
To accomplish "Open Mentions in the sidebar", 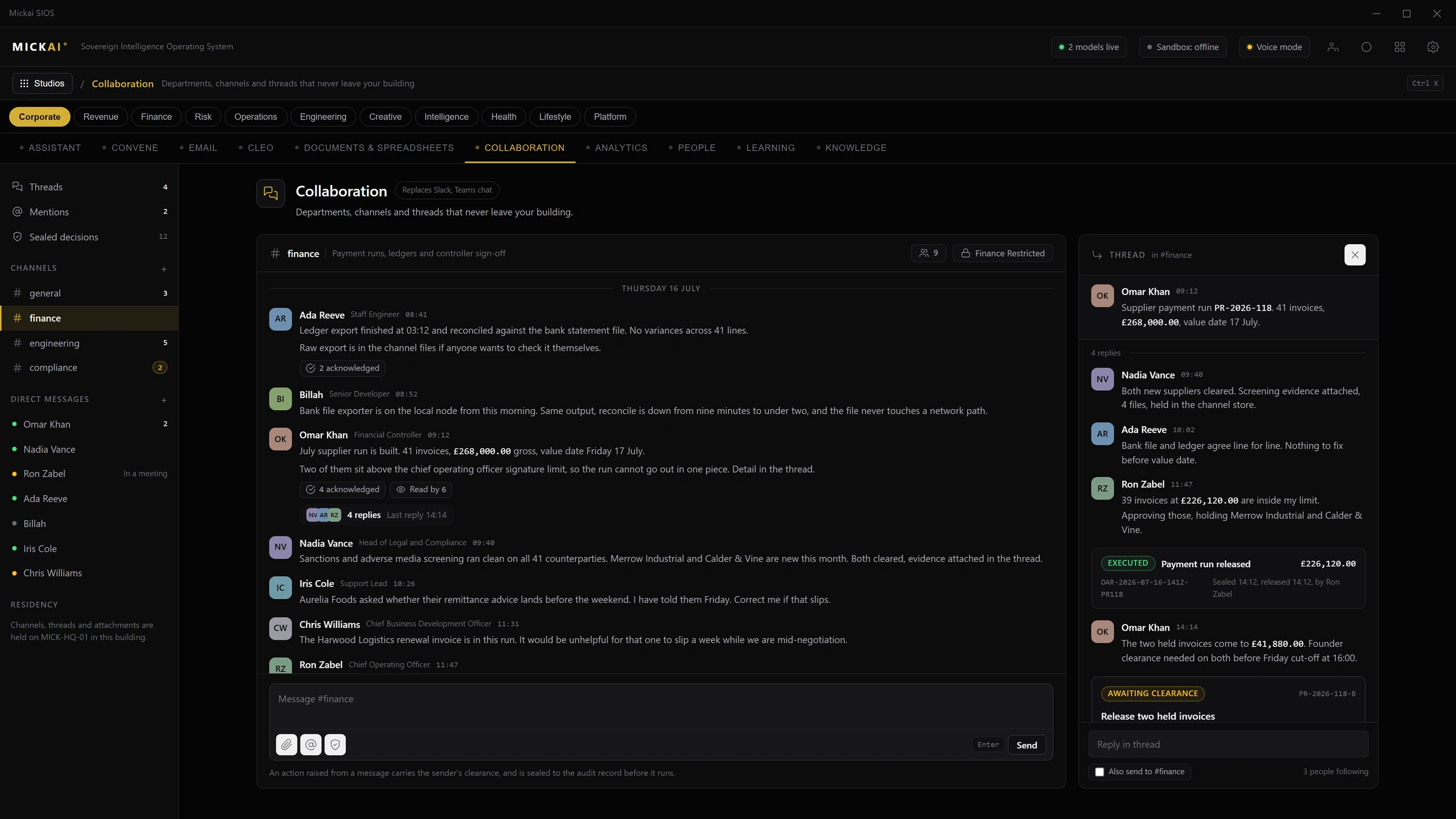I will (x=89, y=212).
